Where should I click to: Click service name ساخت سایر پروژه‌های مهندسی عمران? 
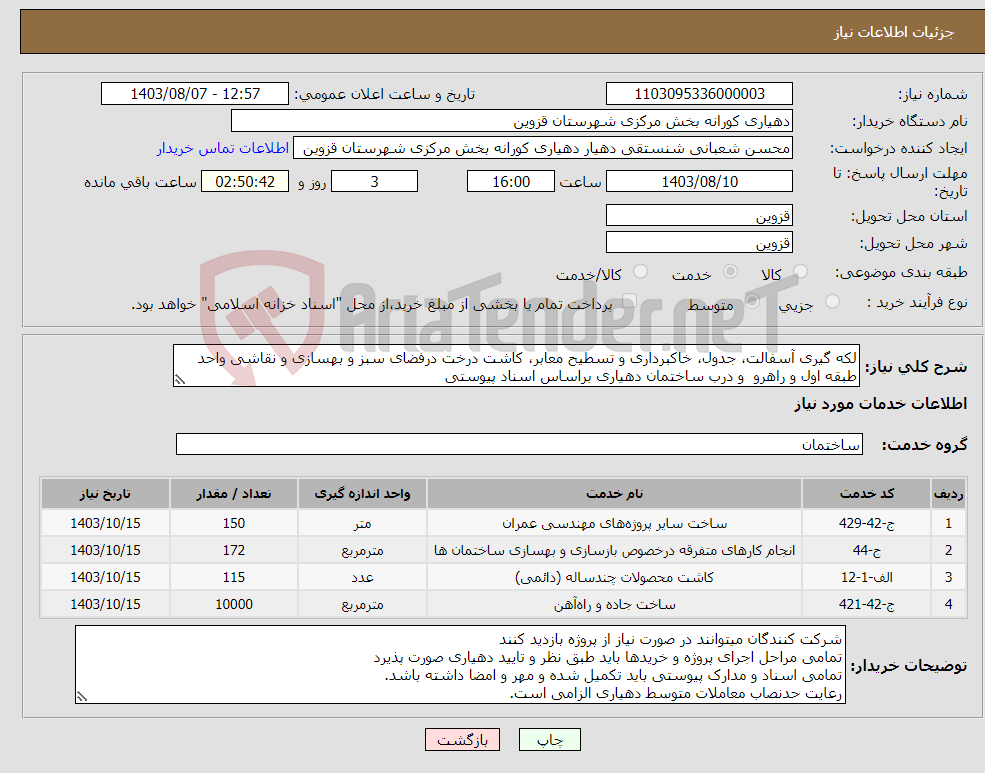tap(614, 523)
